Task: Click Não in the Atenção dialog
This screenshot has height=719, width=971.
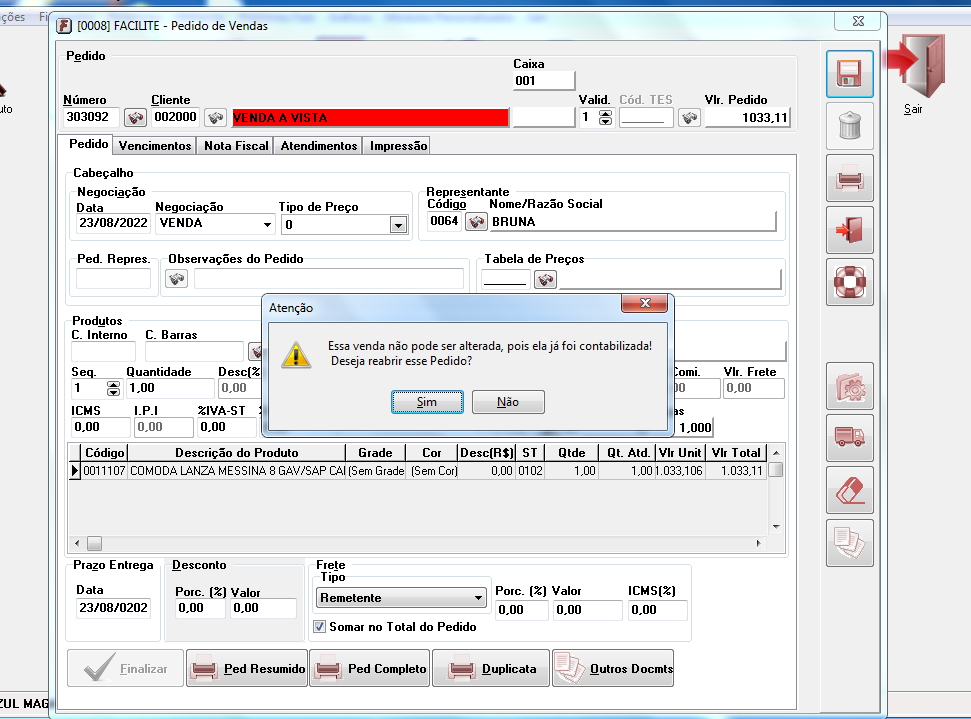Action: 508,402
